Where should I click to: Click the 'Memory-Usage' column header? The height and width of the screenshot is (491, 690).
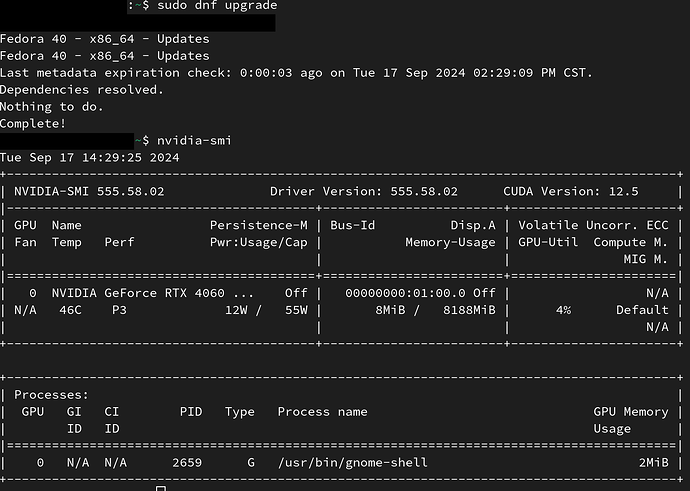(x=450, y=242)
